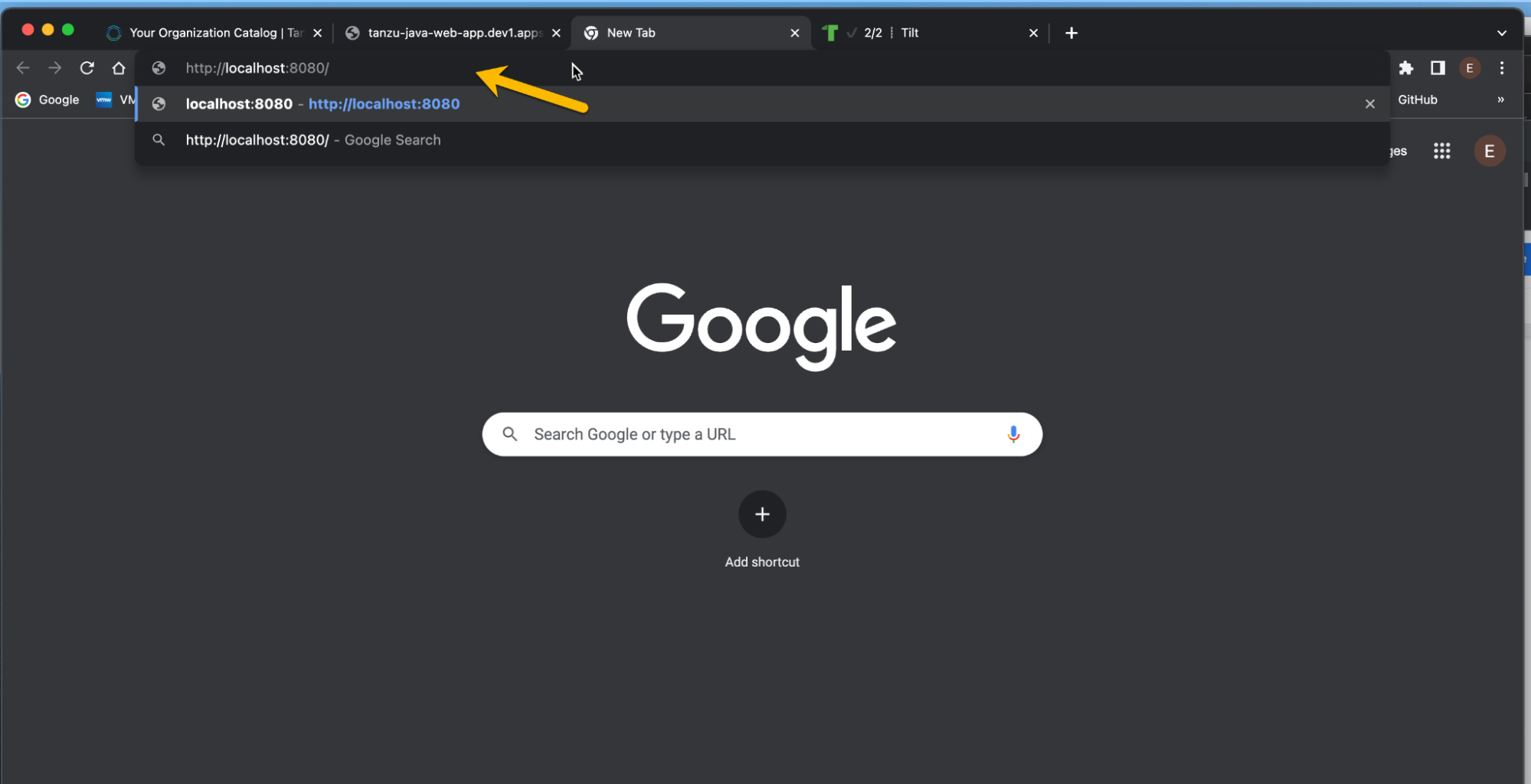
Task: Click the magnifier in the Google search box
Action: click(509, 434)
